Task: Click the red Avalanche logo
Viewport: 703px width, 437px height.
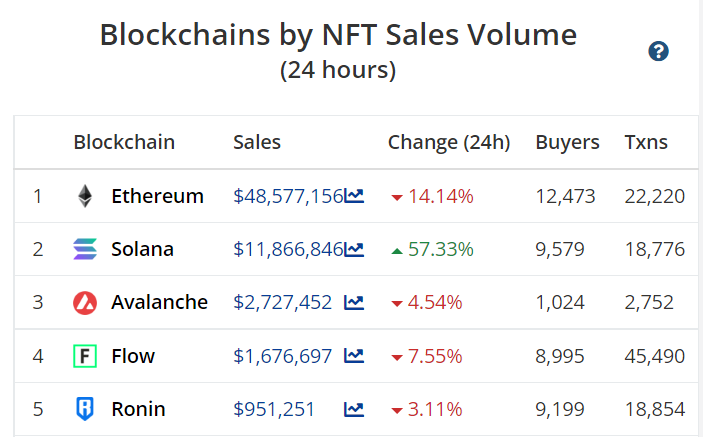Action: point(85,302)
